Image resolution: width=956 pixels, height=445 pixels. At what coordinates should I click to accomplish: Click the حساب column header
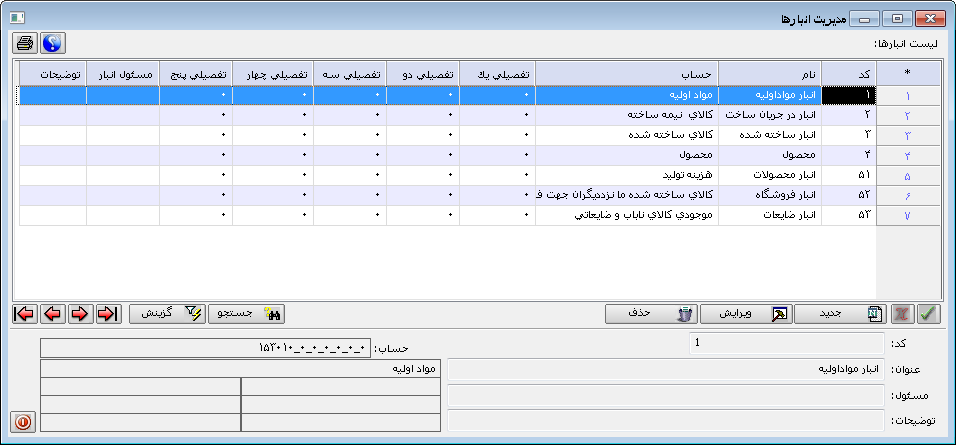626,74
